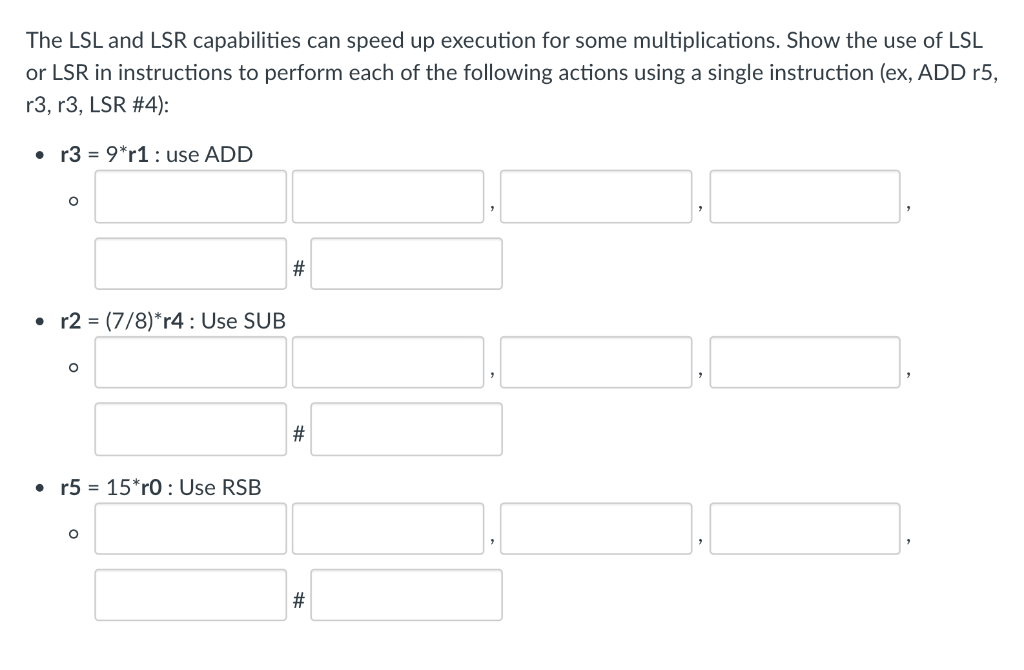
Task: Focus second input box in RSB question row
Action: pos(388,528)
